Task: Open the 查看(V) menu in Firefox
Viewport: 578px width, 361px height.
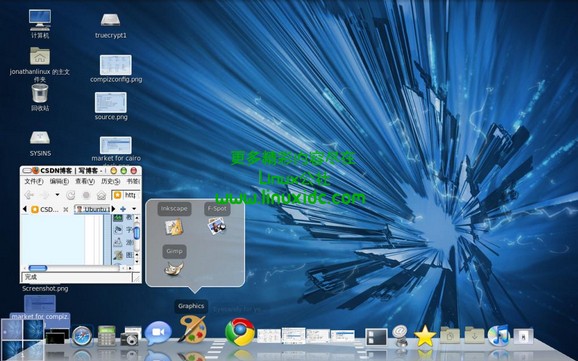Action: [85, 181]
